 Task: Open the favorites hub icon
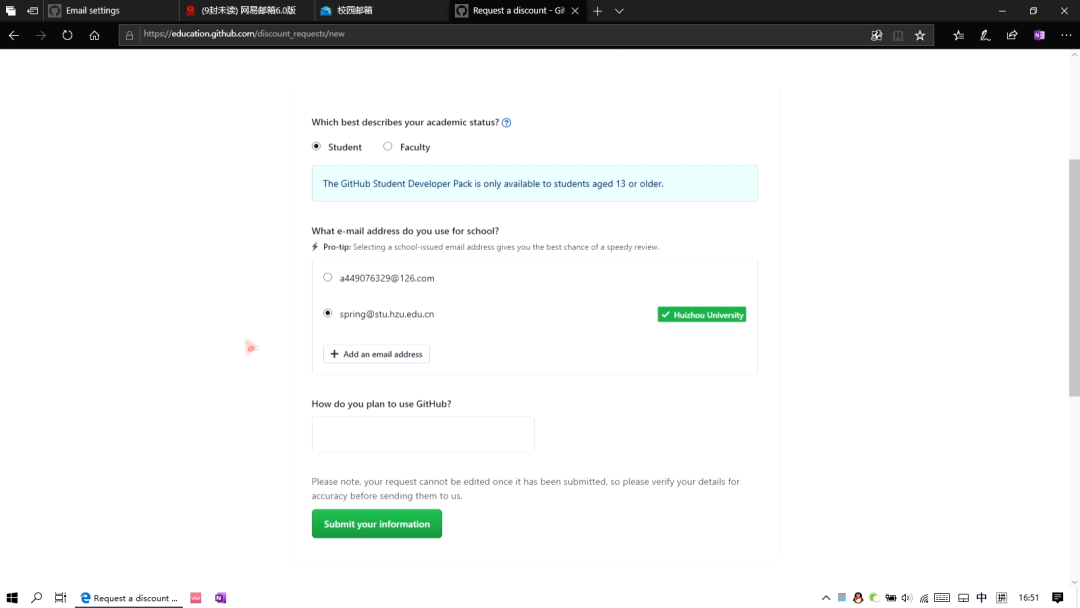959,35
